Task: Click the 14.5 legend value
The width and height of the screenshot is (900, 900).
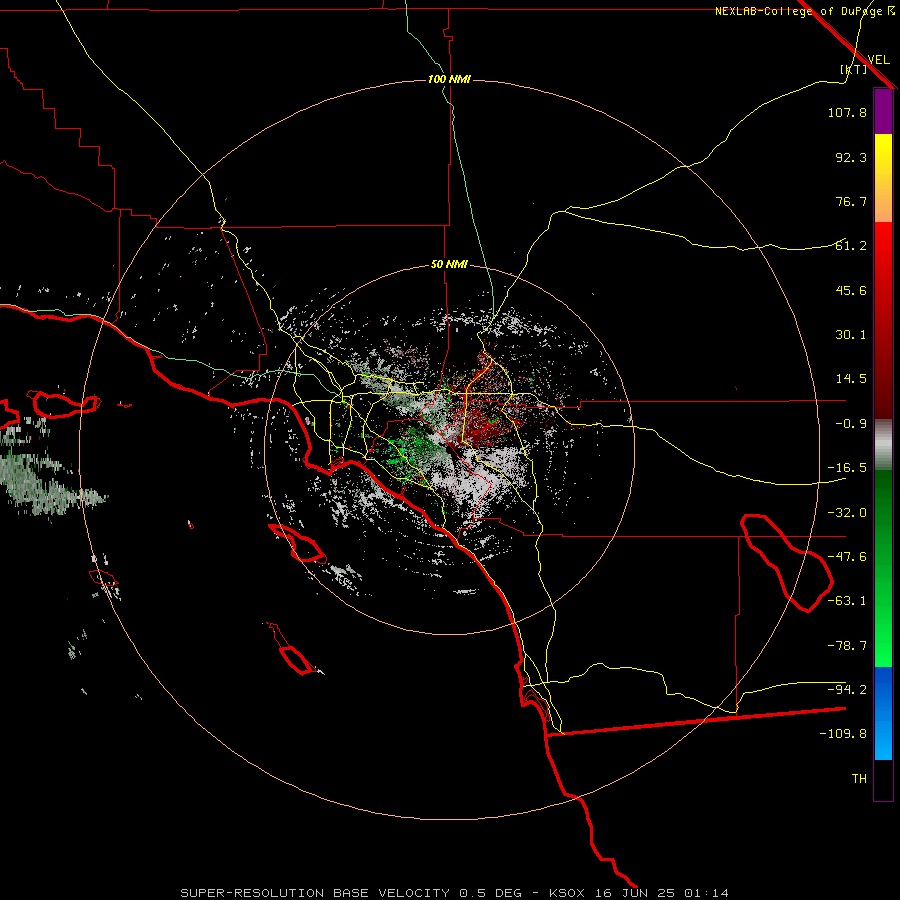Action: click(x=851, y=379)
